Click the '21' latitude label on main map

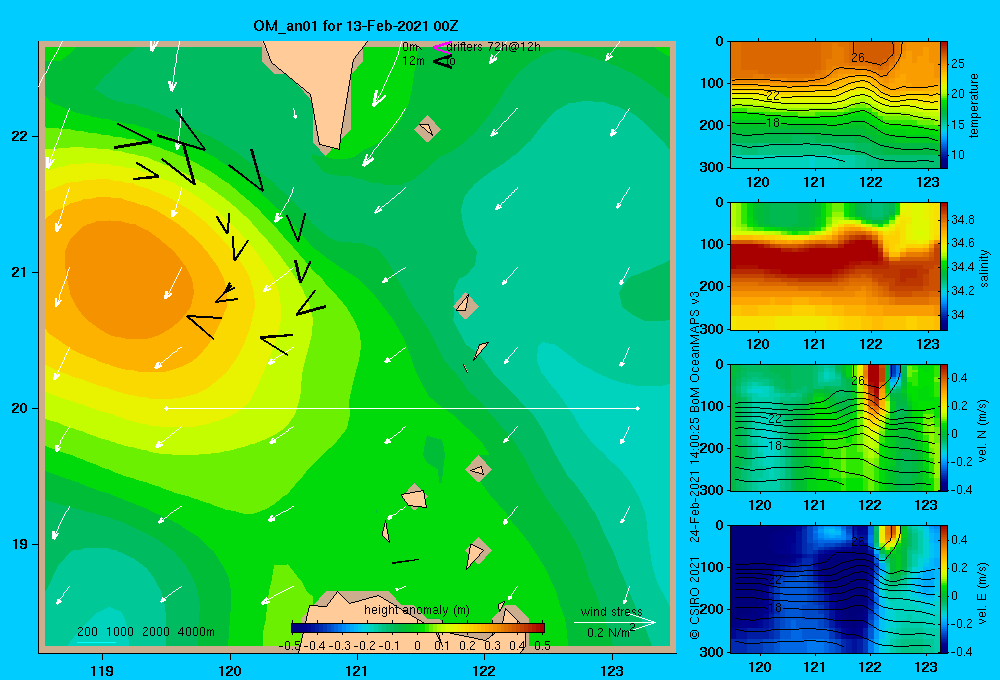(x=20, y=272)
